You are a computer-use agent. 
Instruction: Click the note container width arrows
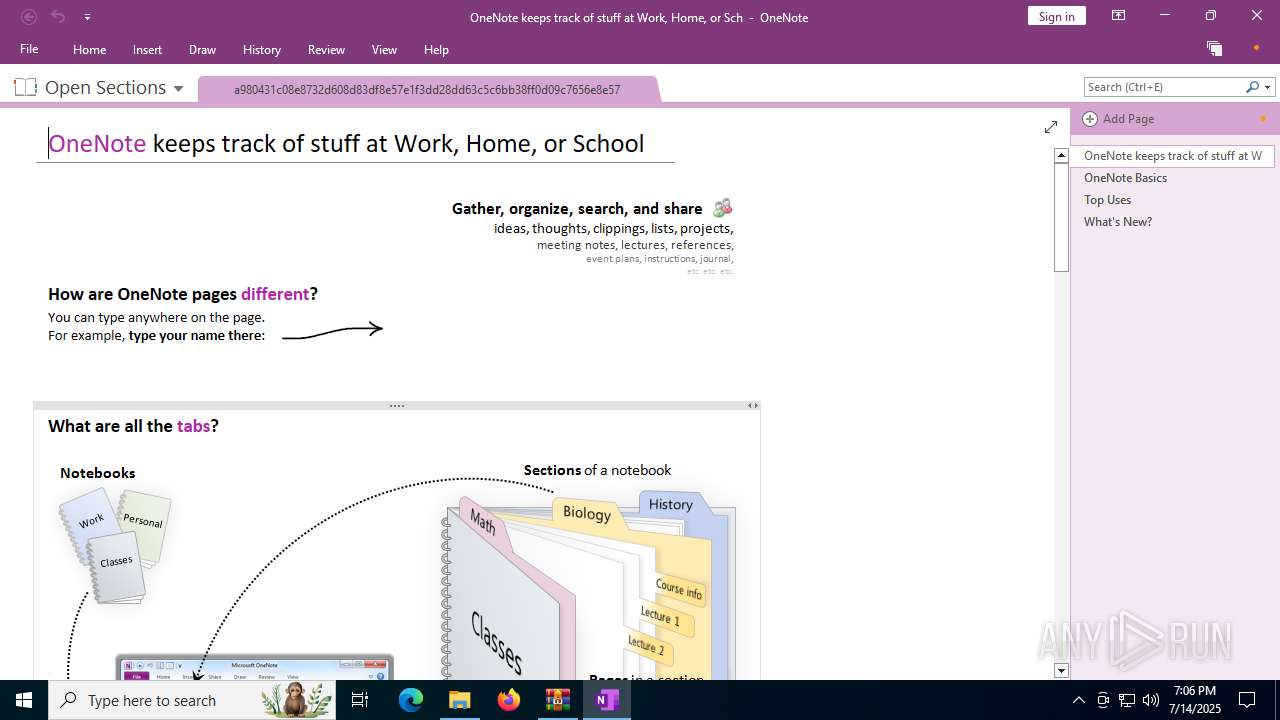click(753, 406)
